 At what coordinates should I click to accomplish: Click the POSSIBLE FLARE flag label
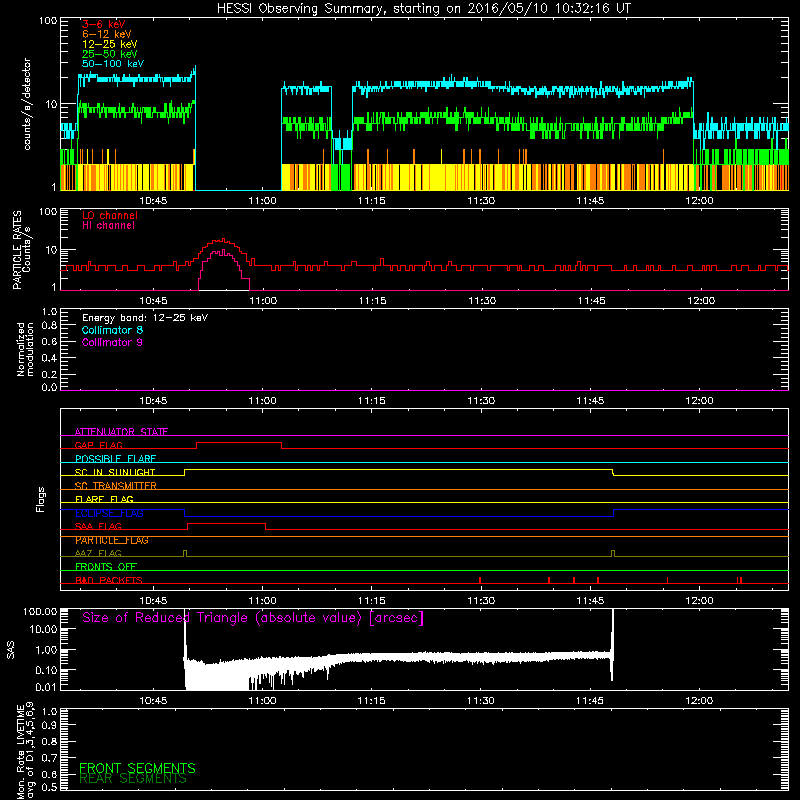coord(115,459)
